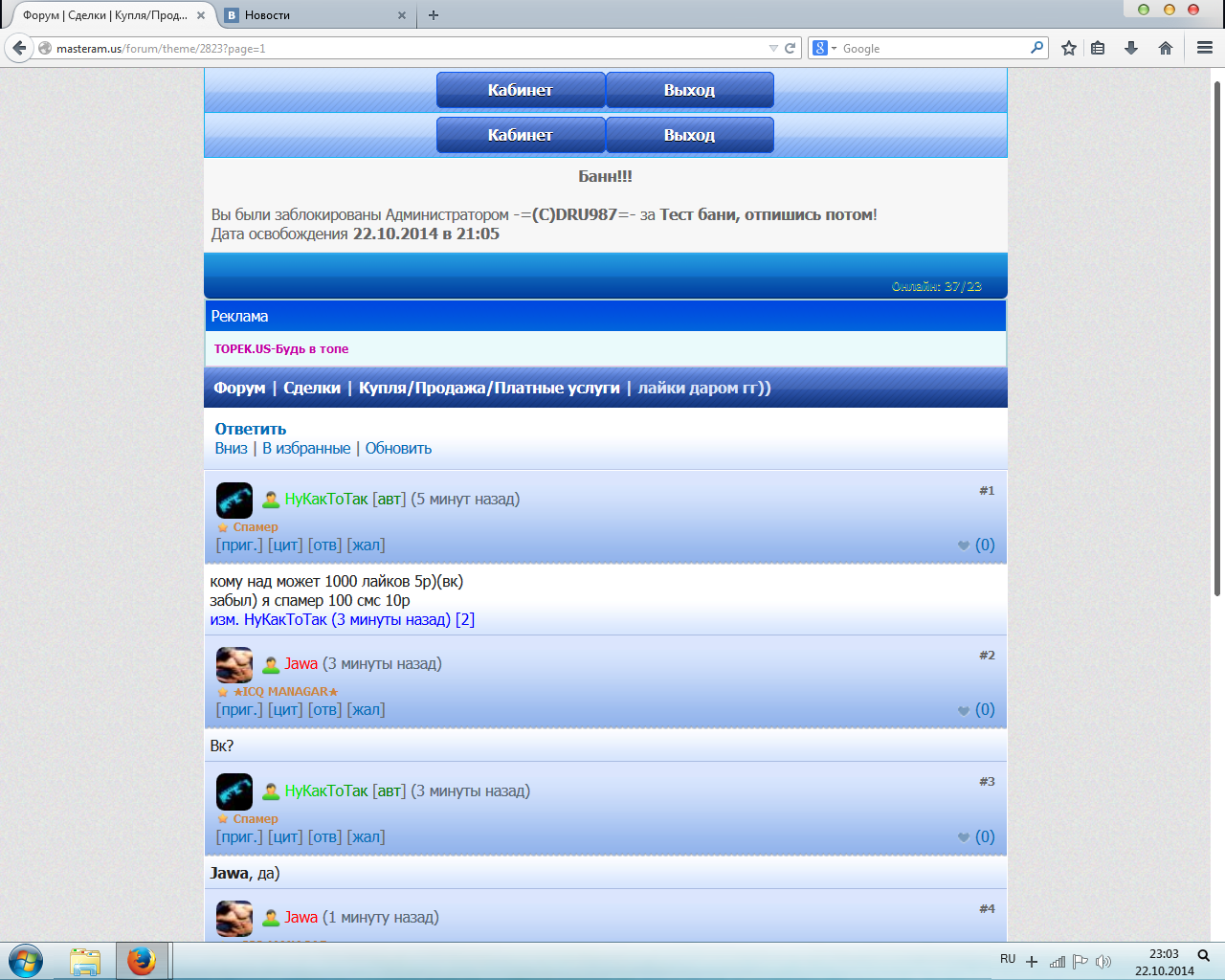The image size is (1225, 980).
Task: Click the page vertical scrollbar
Action: 1216,335
